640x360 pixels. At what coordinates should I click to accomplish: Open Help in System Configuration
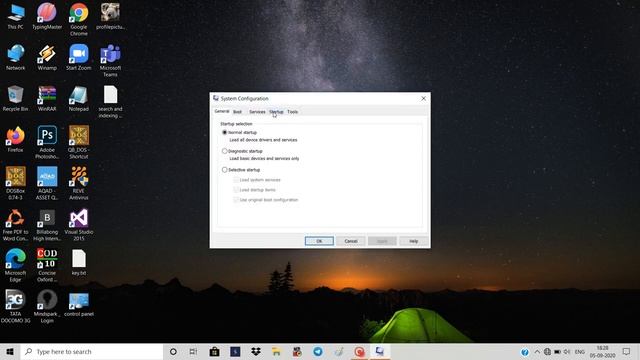tap(413, 241)
